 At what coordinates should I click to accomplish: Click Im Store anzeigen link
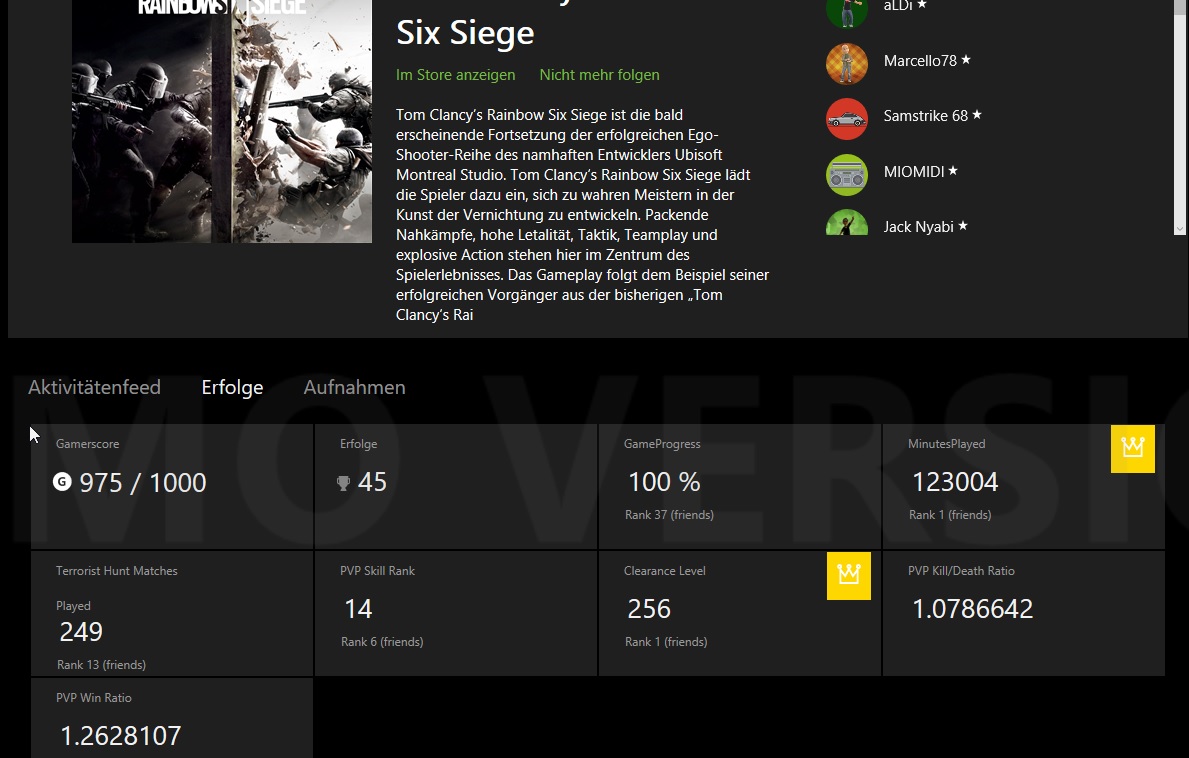(455, 75)
